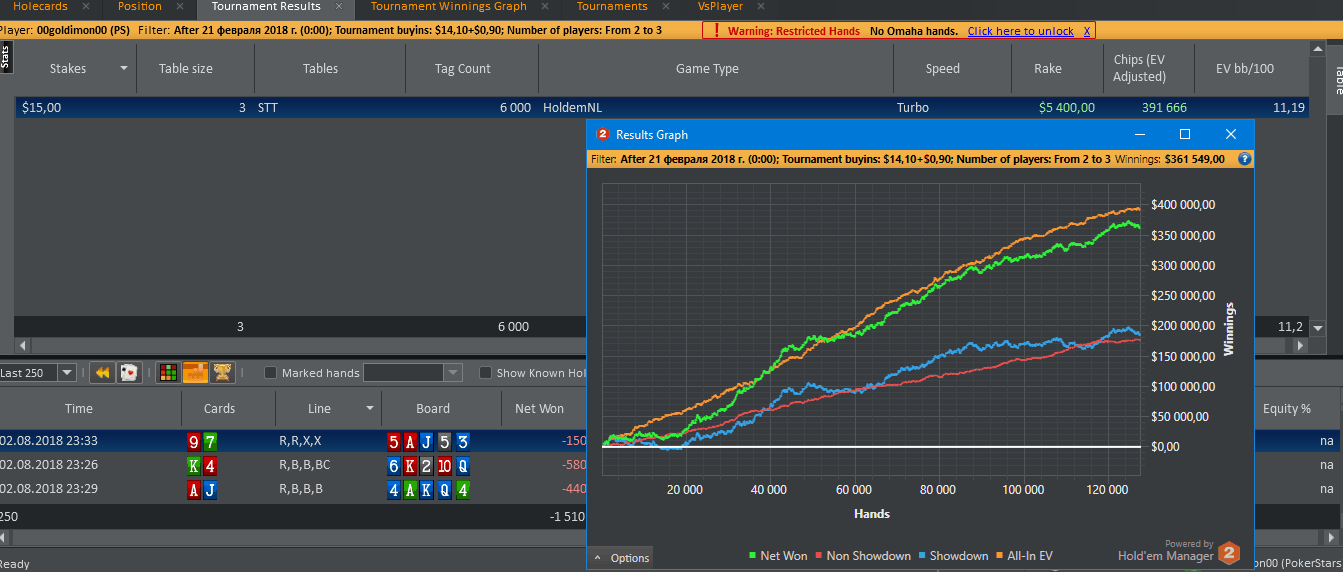The width and height of the screenshot is (1343, 572).
Task: Click the double-arrow replay hands icon
Action: [102, 373]
